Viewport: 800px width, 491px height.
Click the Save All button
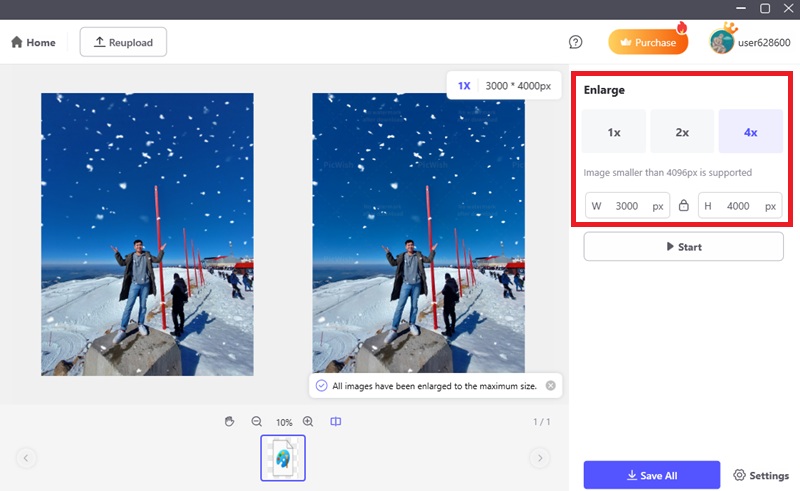pyautogui.click(x=652, y=475)
